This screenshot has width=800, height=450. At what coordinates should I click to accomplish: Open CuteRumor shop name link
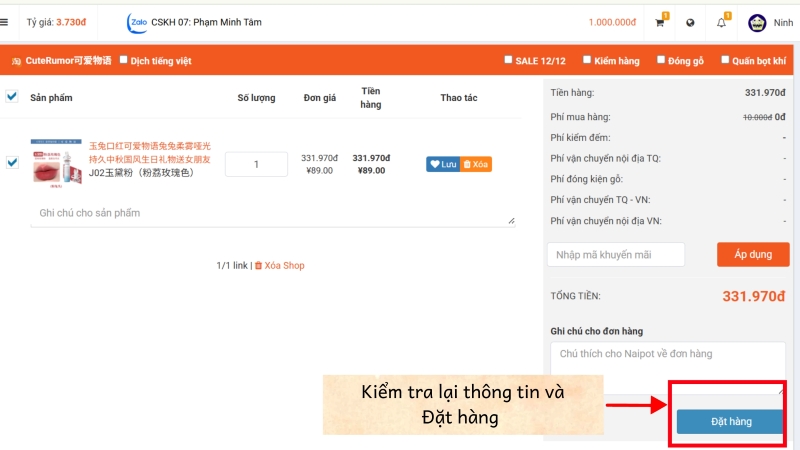tap(68, 61)
